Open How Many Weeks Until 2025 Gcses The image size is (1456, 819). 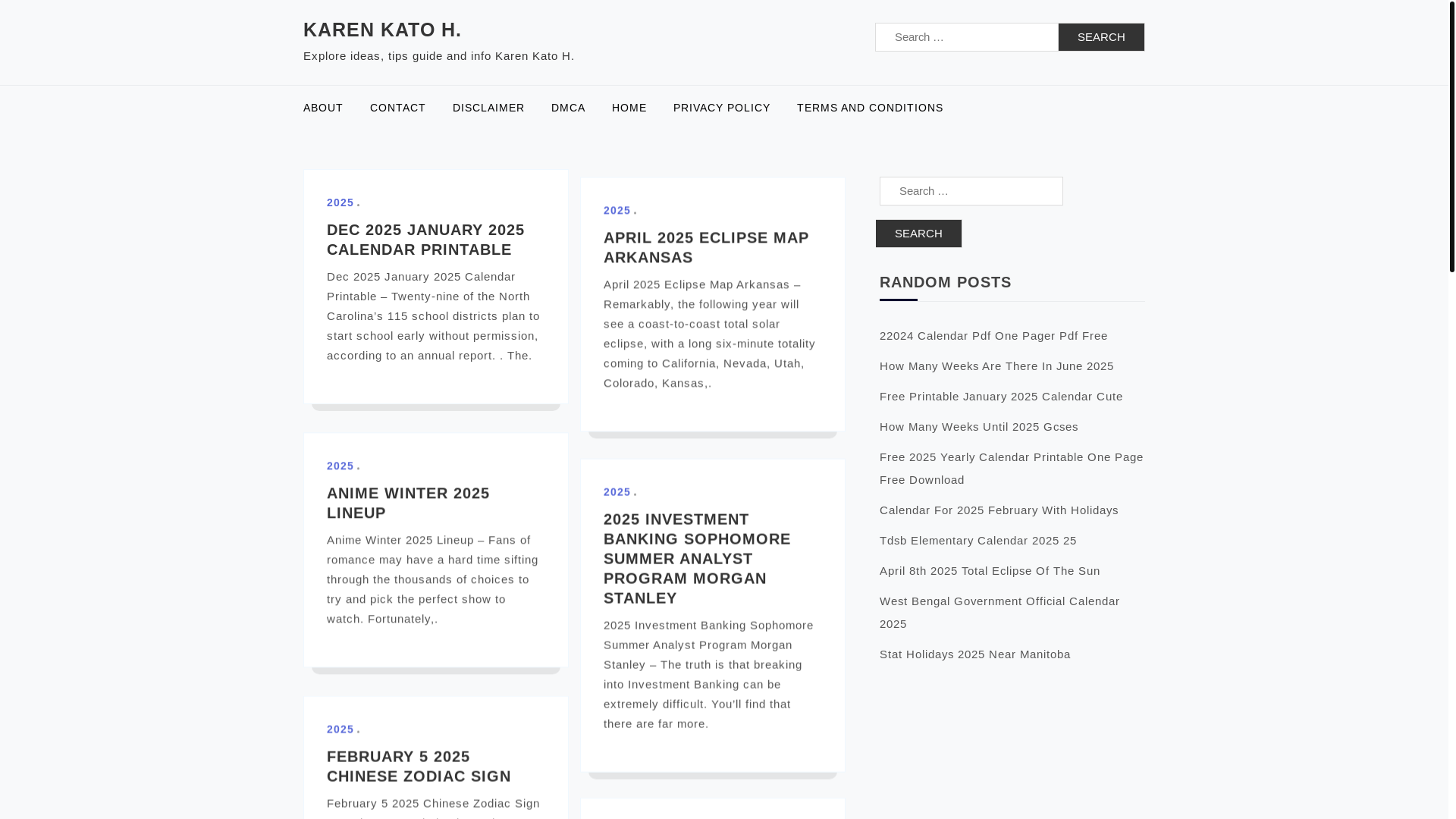click(x=979, y=426)
